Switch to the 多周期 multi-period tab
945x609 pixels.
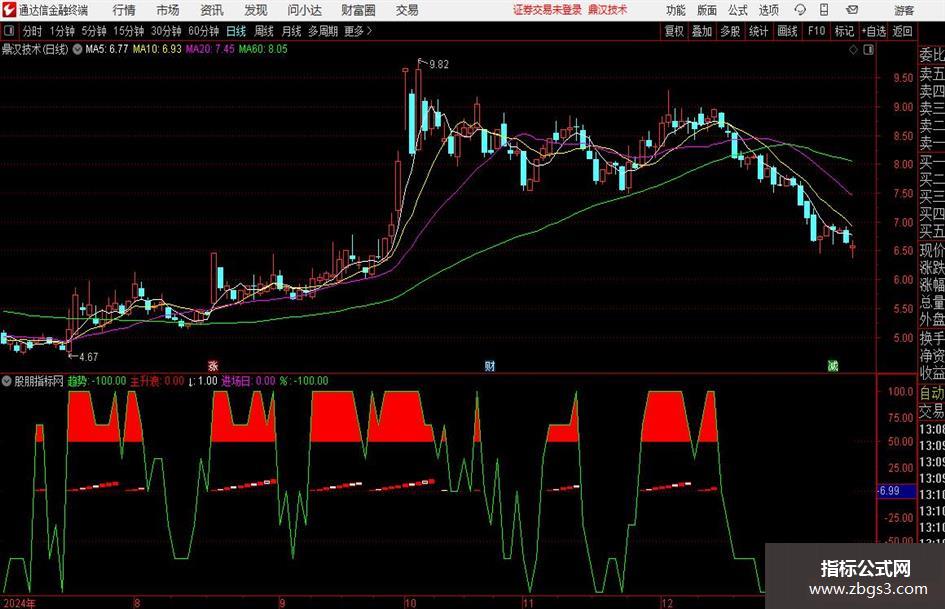point(323,31)
